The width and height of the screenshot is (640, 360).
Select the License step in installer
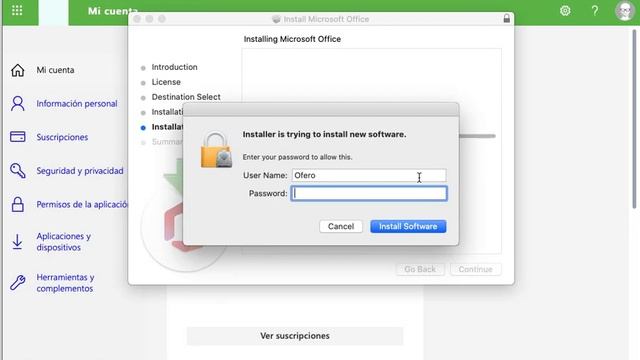coord(166,82)
